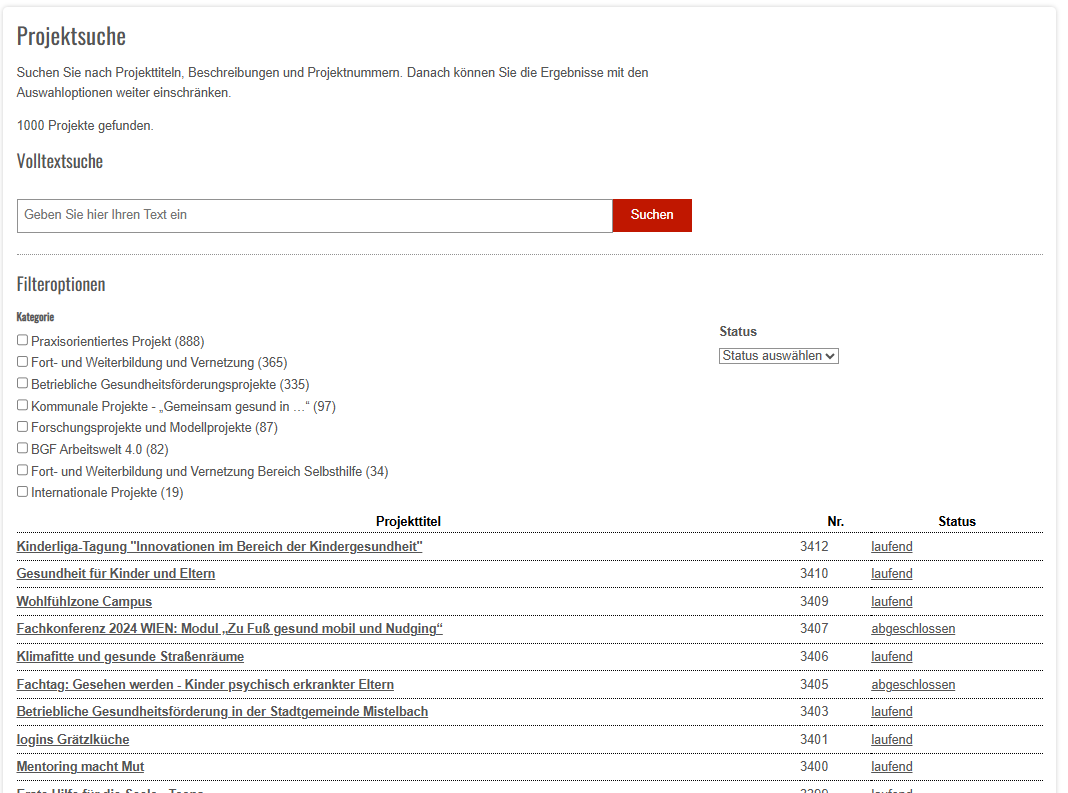The image size is (1068, 793).
Task: Enable Fort- und Weiterbildung und Vernetzung (365) filter
Action: point(23,362)
